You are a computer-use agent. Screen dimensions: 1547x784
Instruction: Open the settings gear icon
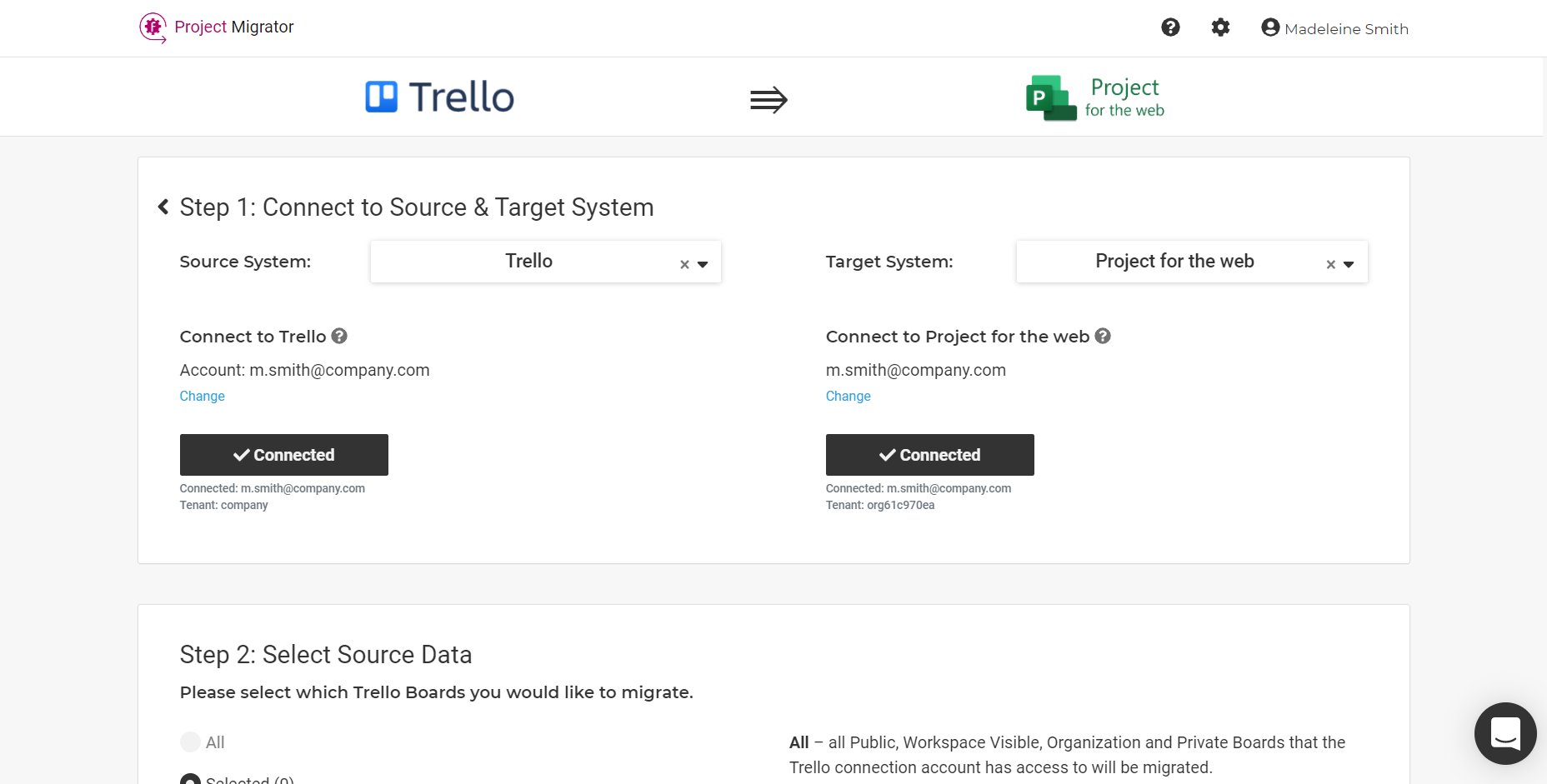pyautogui.click(x=1220, y=27)
